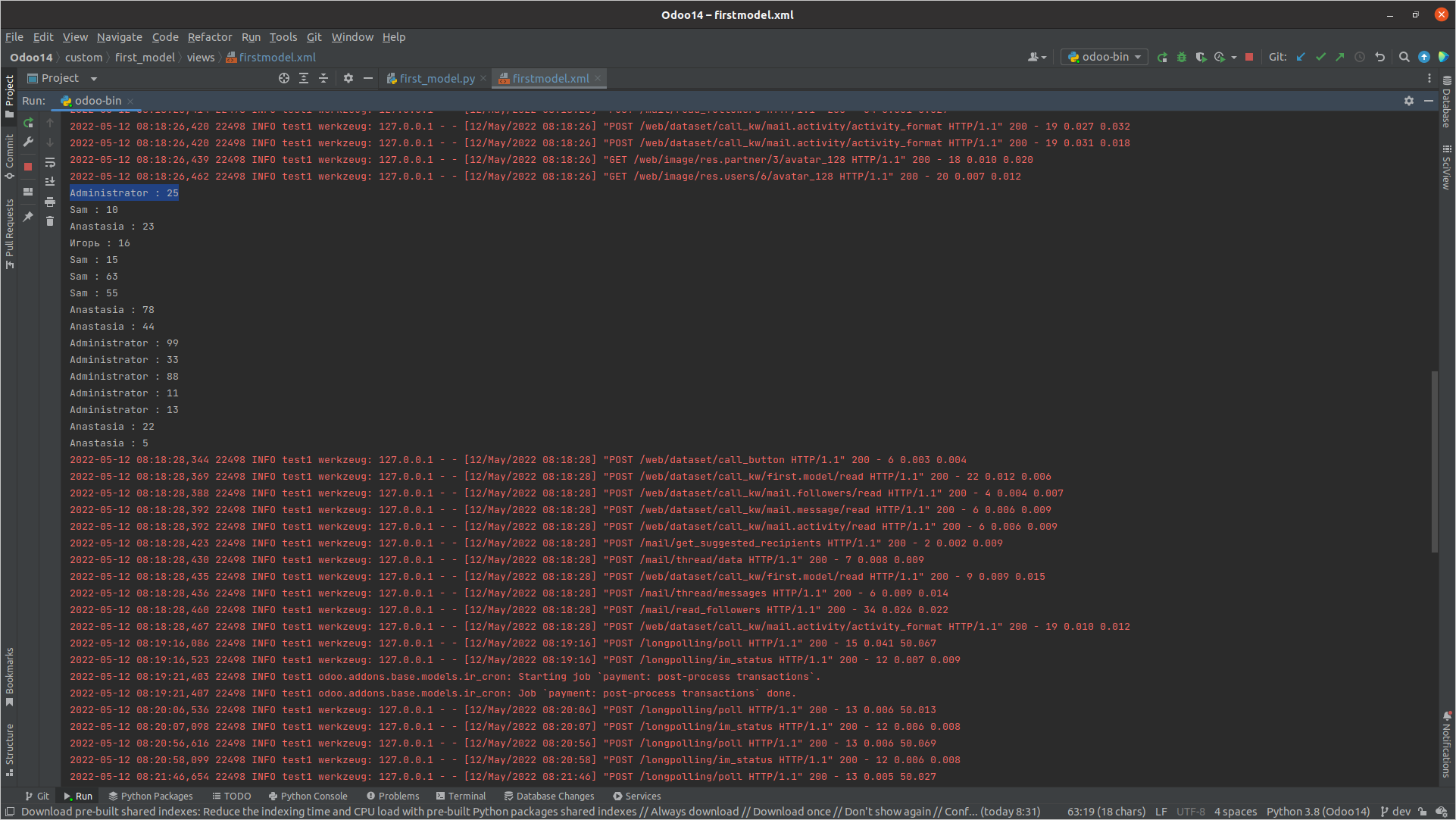Change 4 spaces indent setting

pyautogui.click(x=1236, y=812)
